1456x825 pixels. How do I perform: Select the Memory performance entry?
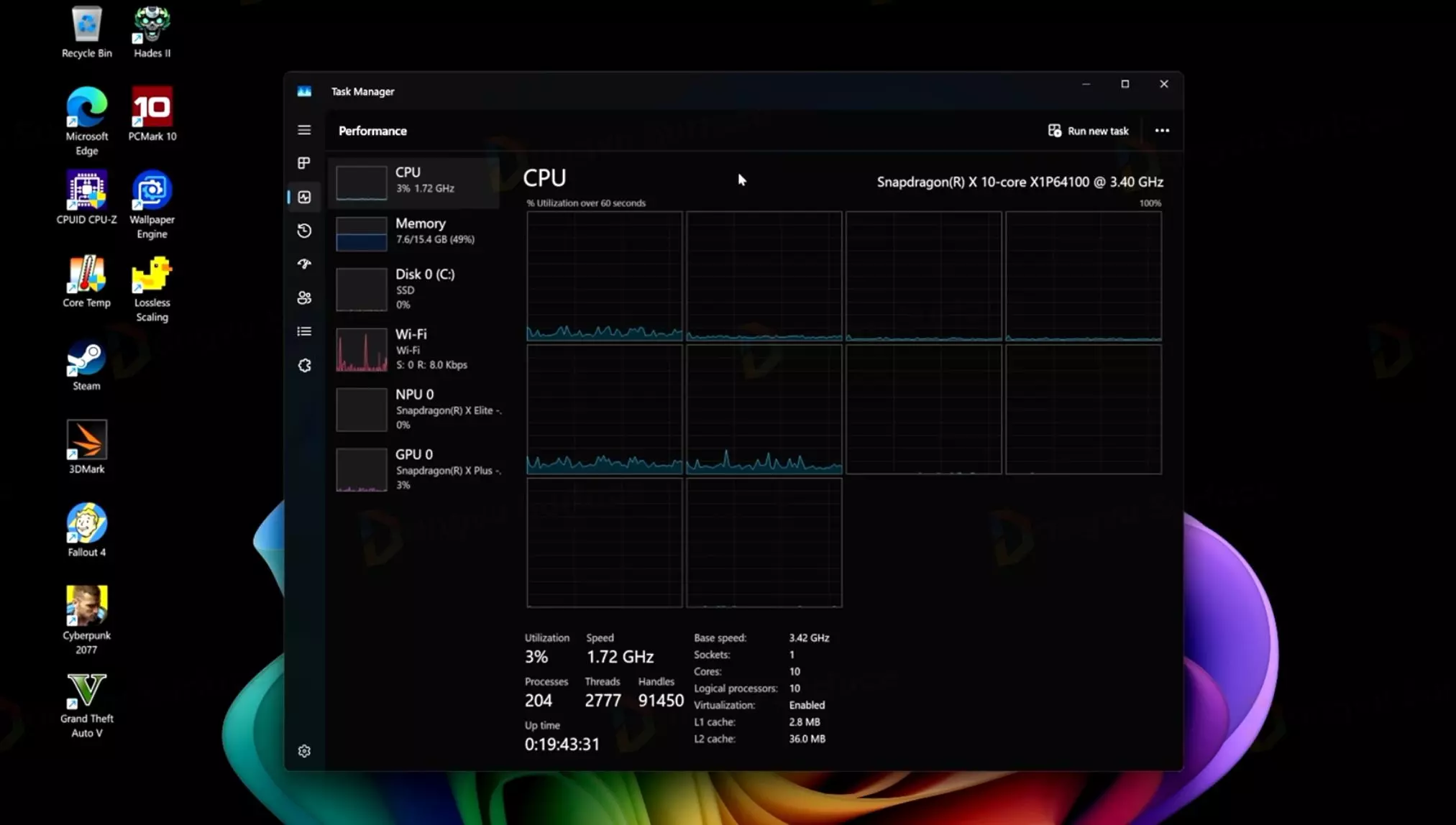click(415, 233)
